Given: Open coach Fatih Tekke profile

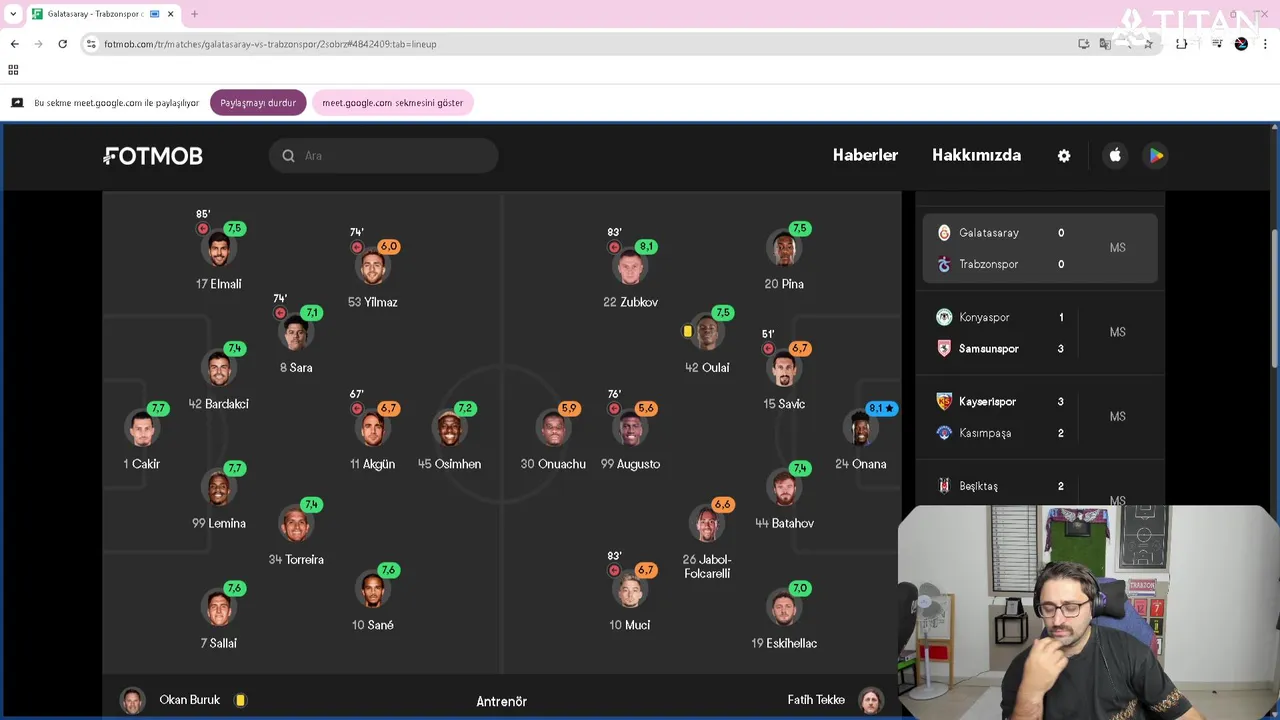Looking at the screenshot, I should click(835, 700).
